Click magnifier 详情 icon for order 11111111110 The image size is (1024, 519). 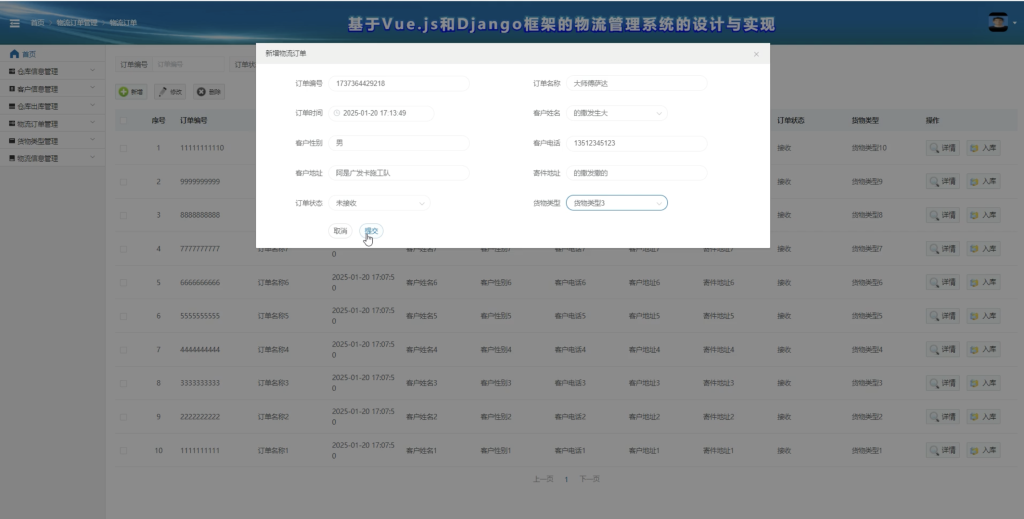[935, 148]
